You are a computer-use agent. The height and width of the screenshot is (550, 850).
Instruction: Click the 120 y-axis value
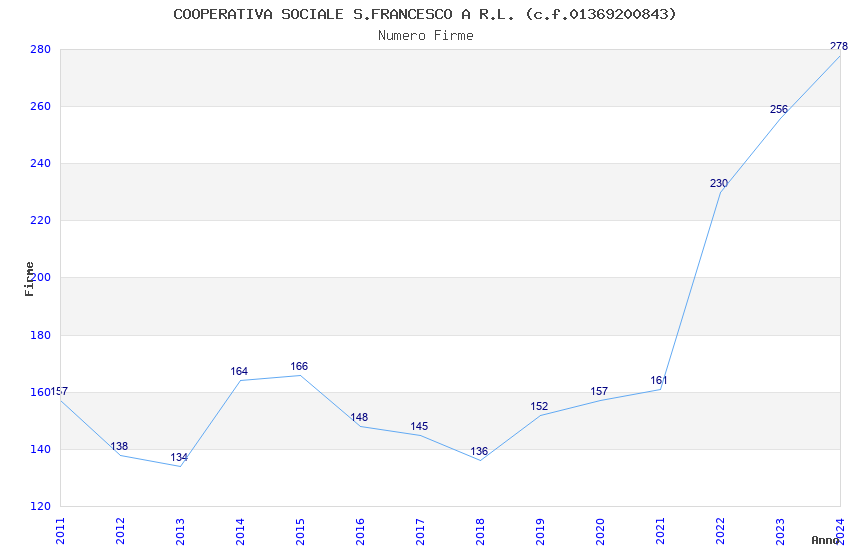pyautogui.click(x=40, y=506)
